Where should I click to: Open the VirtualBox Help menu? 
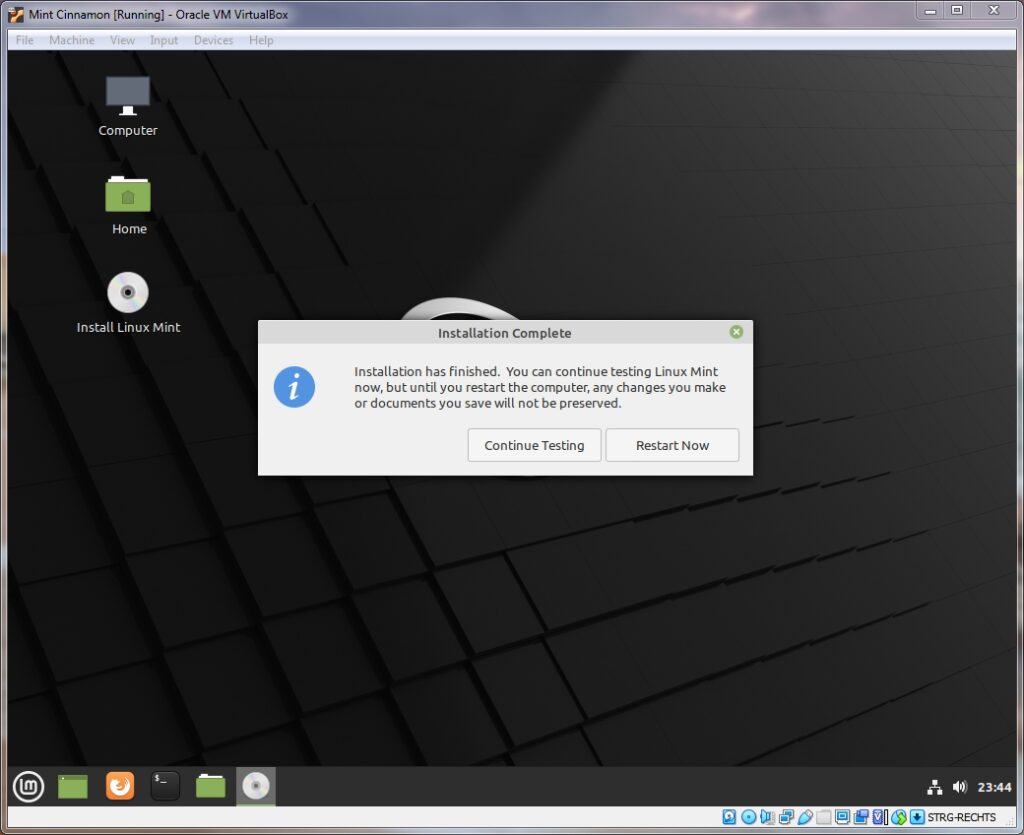261,40
